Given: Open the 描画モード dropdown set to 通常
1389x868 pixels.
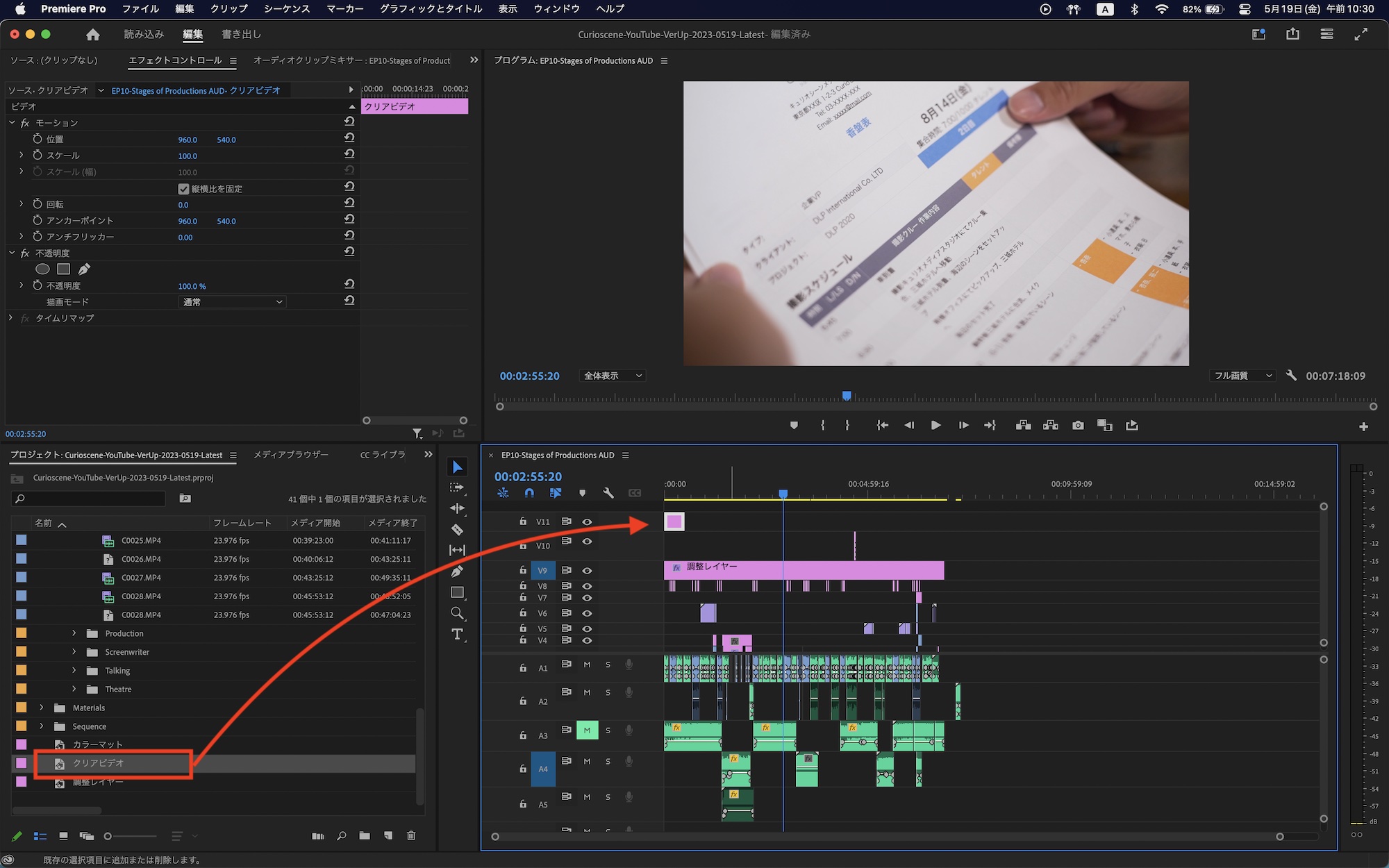Looking at the screenshot, I should coord(232,302).
